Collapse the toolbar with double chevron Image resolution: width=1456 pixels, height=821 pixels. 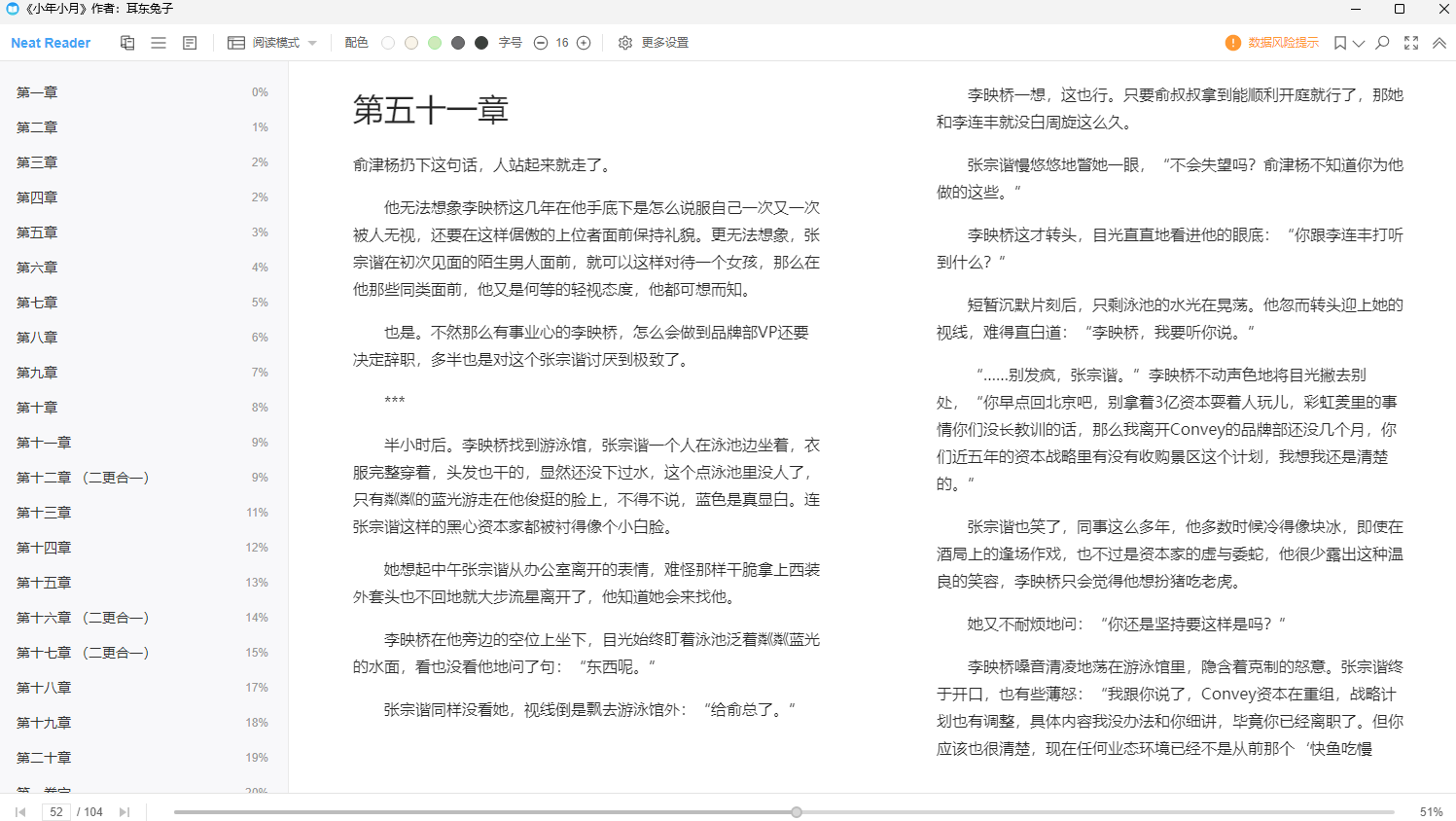pos(1439,43)
